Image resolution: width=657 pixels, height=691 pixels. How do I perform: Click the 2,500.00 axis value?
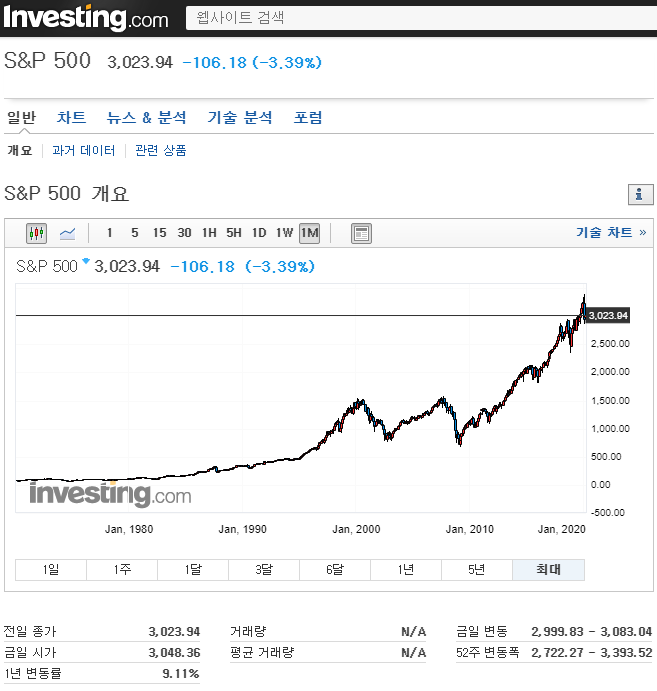point(610,344)
